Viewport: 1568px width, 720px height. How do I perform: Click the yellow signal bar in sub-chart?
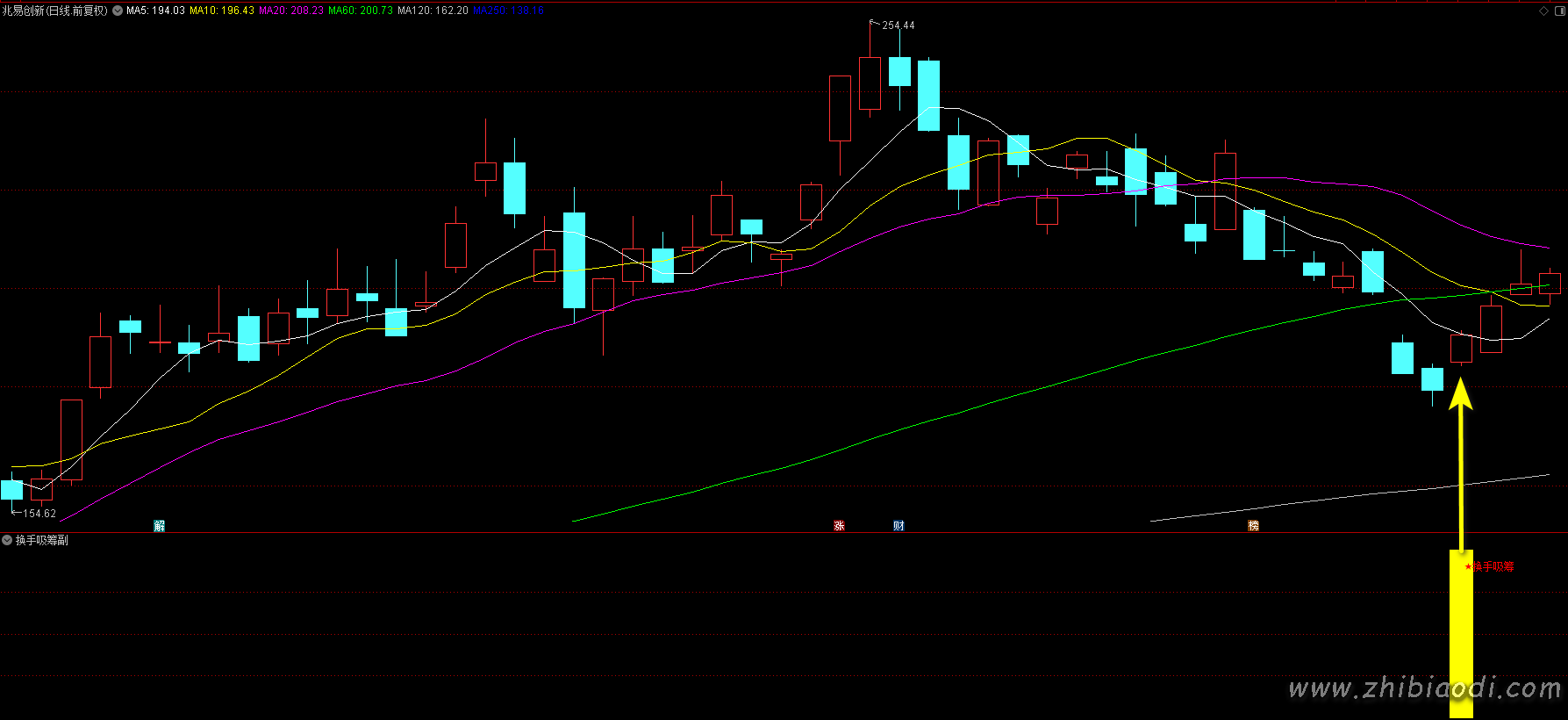tap(1460, 632)
